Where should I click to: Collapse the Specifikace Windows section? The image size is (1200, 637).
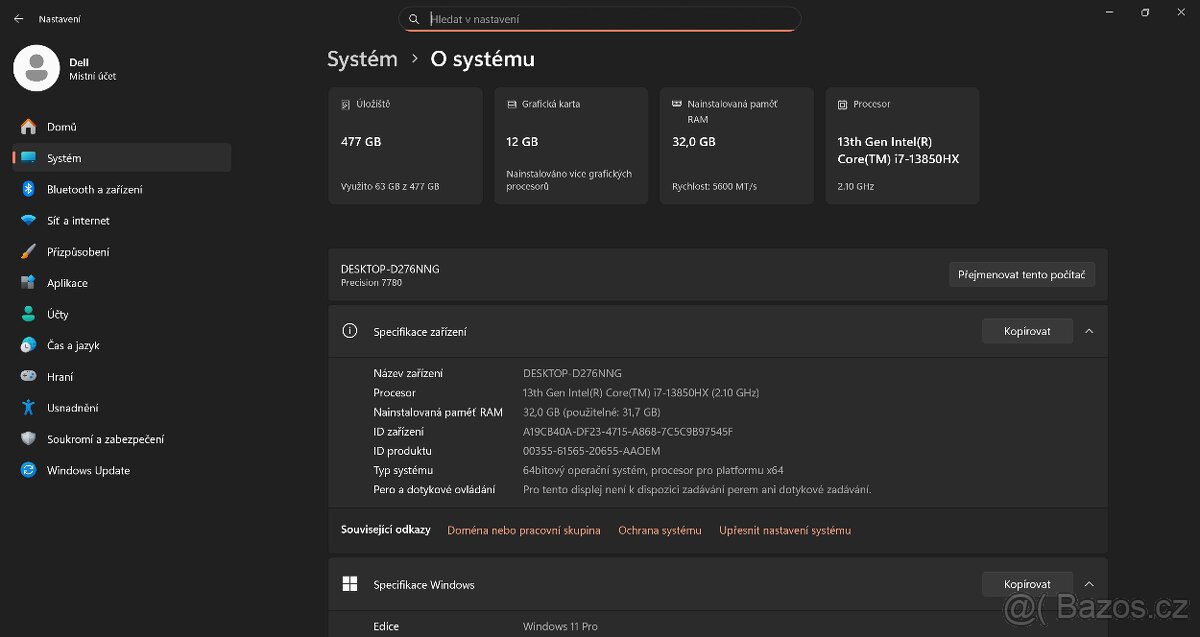click(1089, 584)
